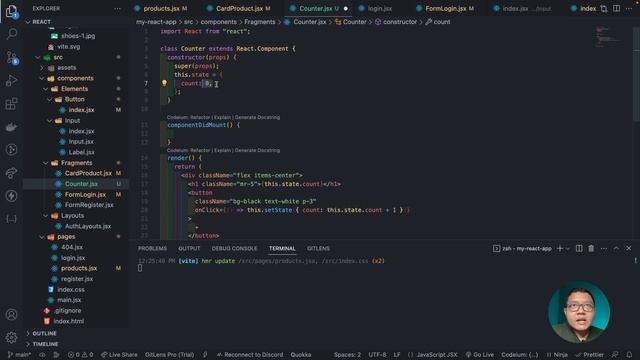Image resolution: width=640 pixels, height=360 pixels.
Task: Open the Extensions view icon
Action: 11,104
